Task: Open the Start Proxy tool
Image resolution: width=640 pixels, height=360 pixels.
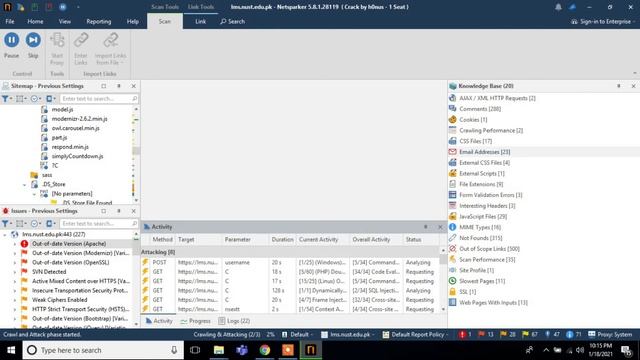Action: coord(57,49)
